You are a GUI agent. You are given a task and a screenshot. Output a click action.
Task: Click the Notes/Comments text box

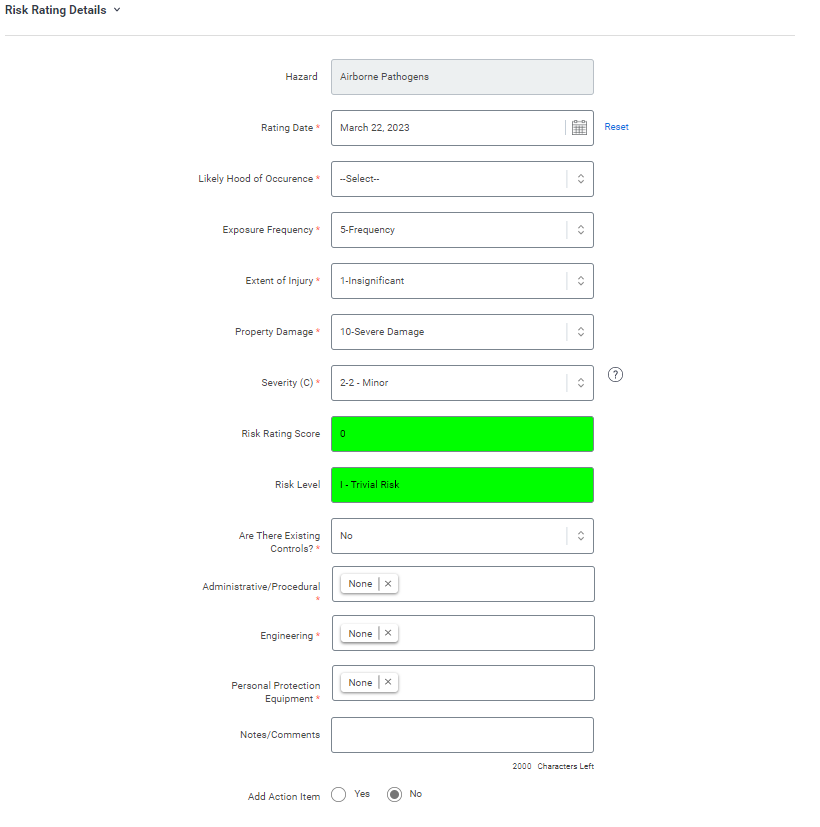tap(462, 735)
